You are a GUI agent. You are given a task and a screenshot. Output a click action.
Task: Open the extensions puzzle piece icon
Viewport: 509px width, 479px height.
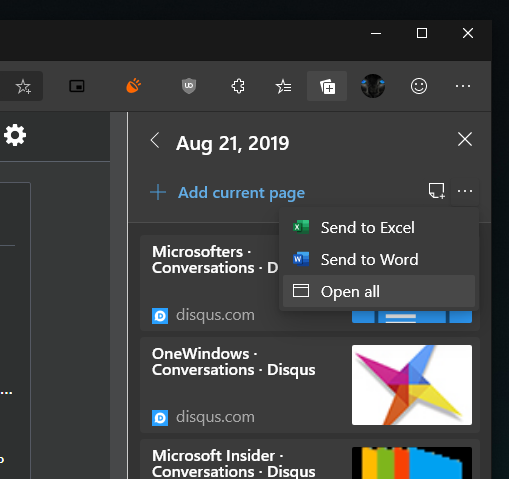[238, 86]
